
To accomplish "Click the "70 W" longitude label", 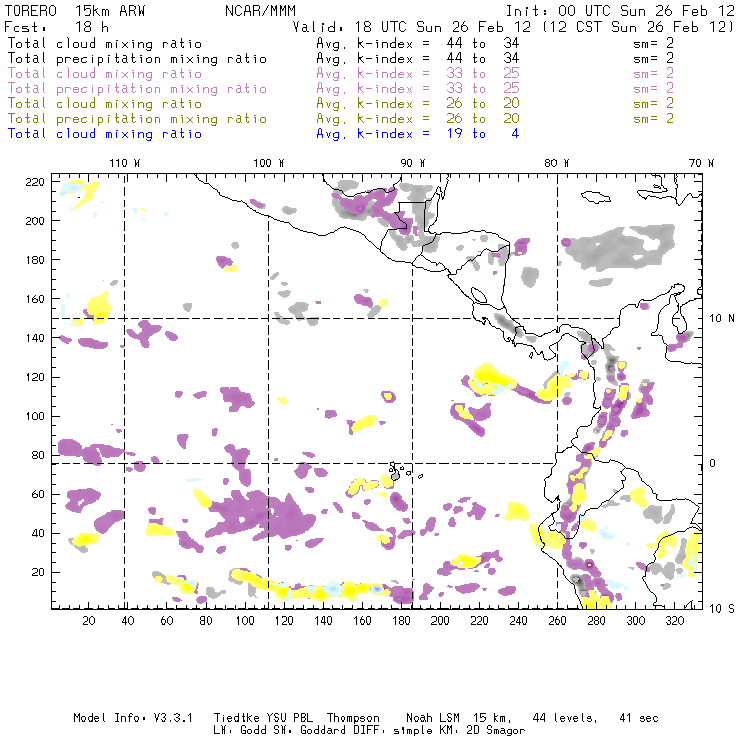I will coord(701,163).
